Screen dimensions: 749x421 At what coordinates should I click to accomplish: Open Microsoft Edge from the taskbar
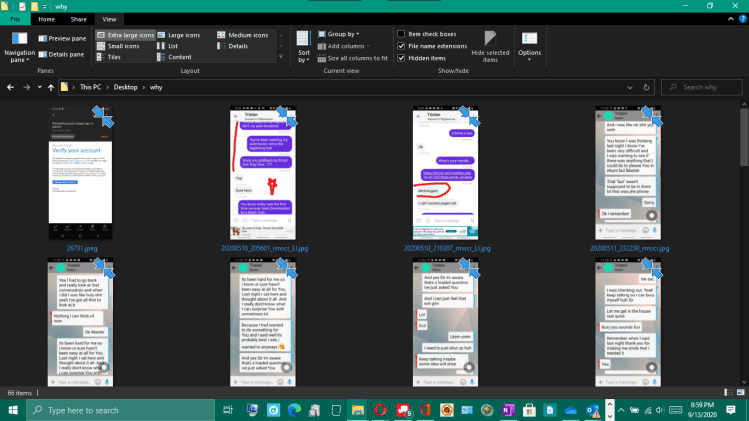[294, 410]
